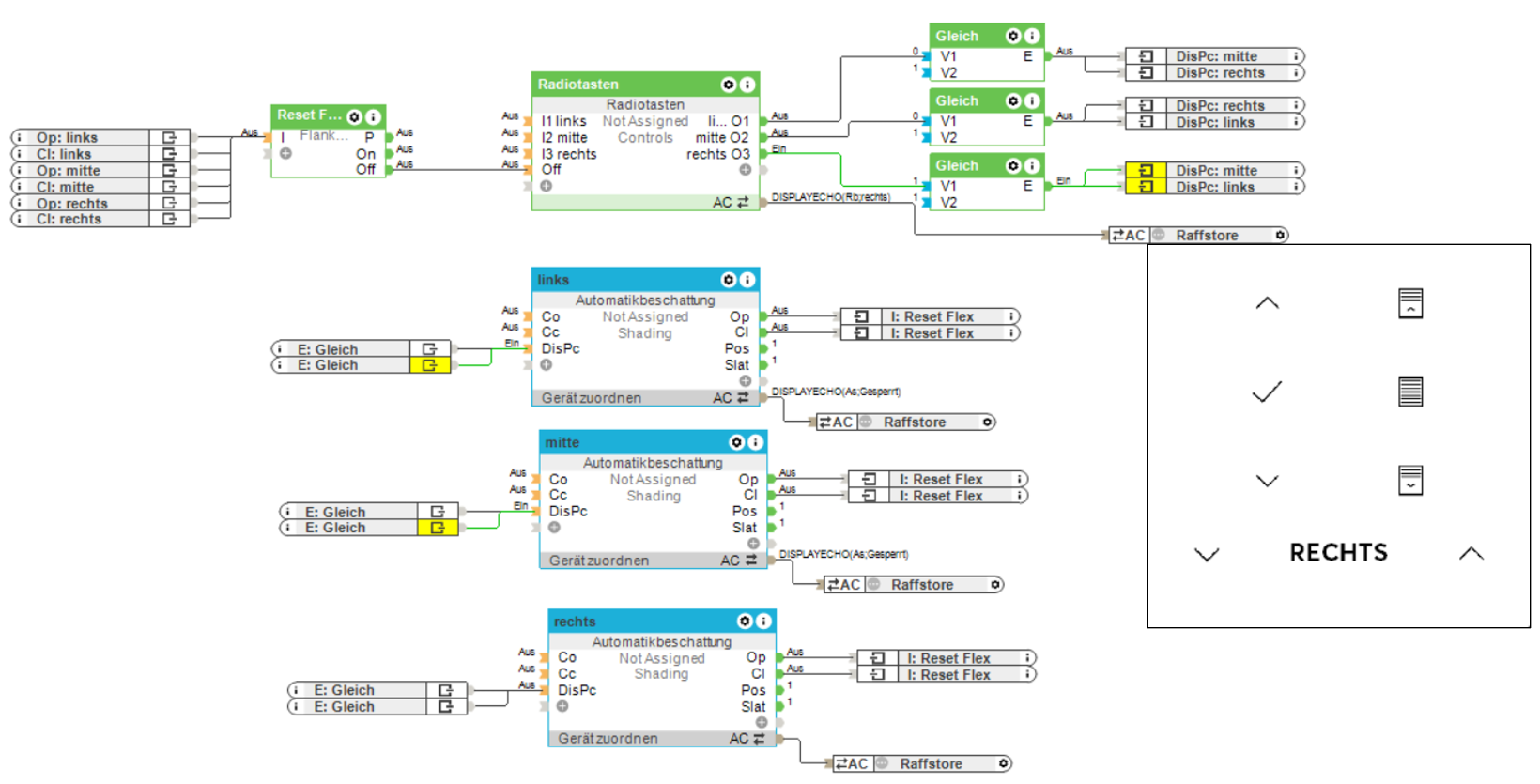Viewport: 1540px width, 784px height.
Task: Click info icon on the blue rechts block
Action: (x=763, y=622)
